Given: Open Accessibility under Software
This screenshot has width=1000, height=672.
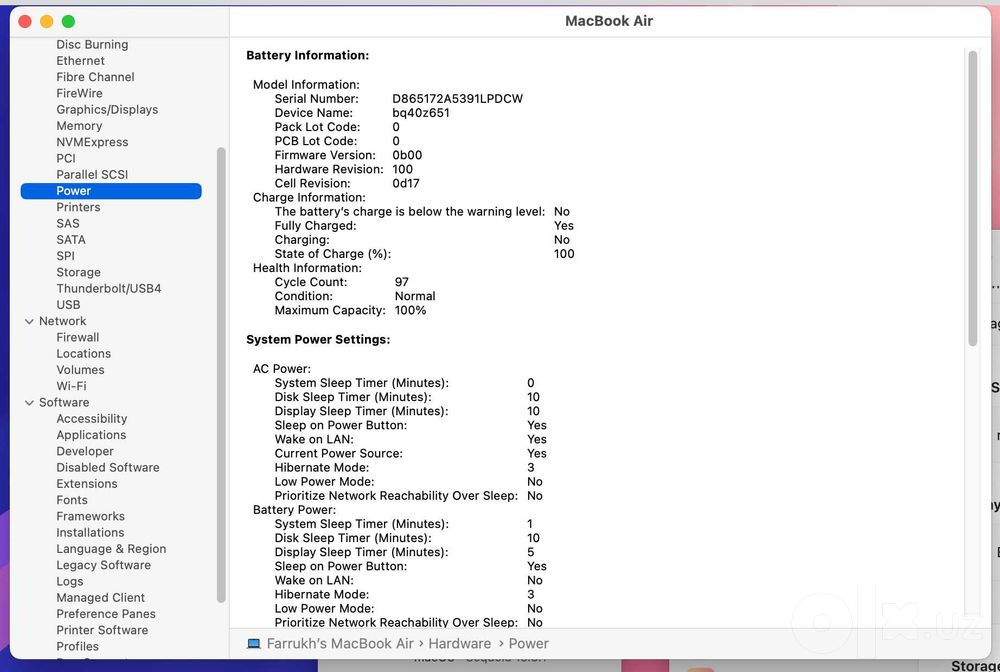Looking at the screenshot, I should point(91,419).
